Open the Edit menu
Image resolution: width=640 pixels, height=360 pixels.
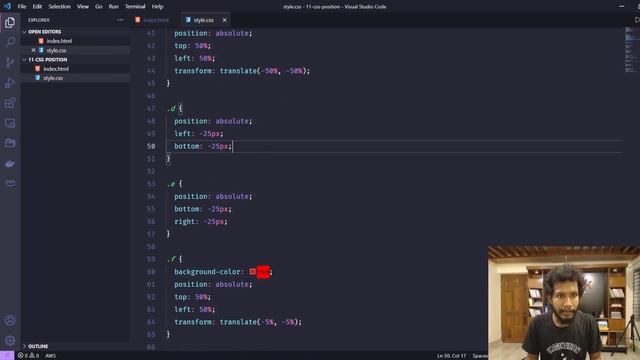(37, 7)
